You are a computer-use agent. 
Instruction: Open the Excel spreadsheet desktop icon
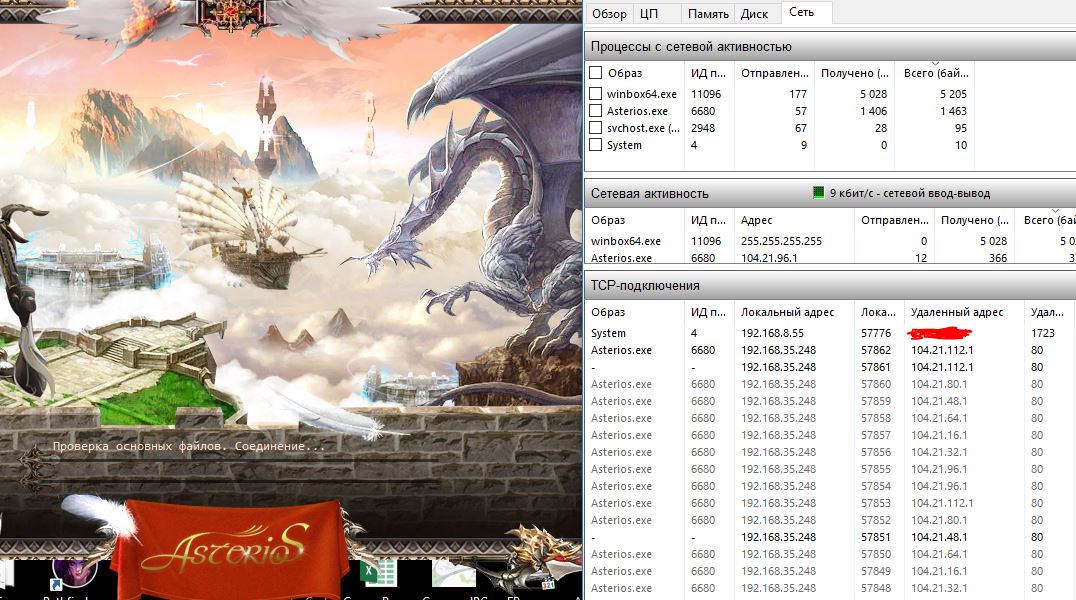[x=378, y=574]
